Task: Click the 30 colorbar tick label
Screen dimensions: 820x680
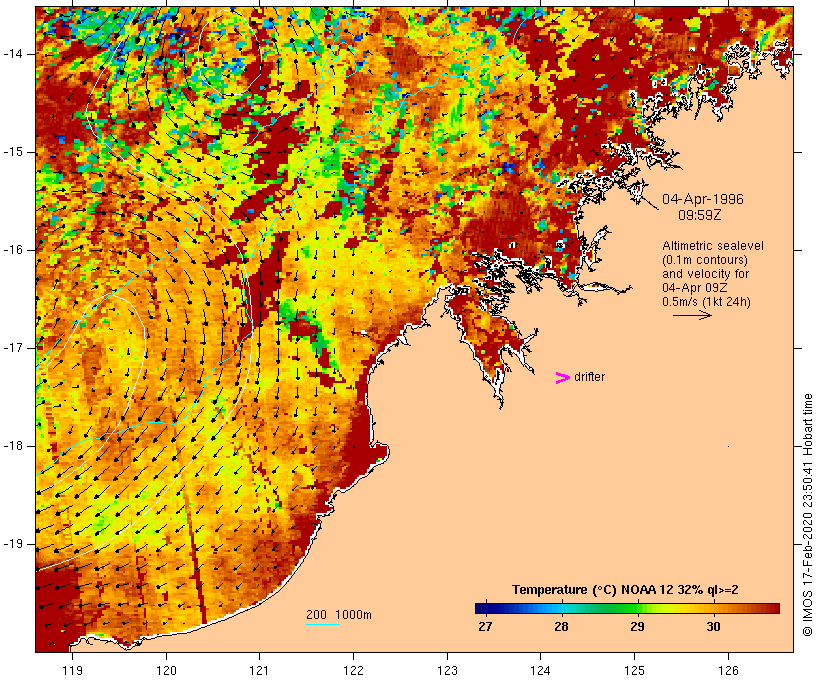Action: 713,627
